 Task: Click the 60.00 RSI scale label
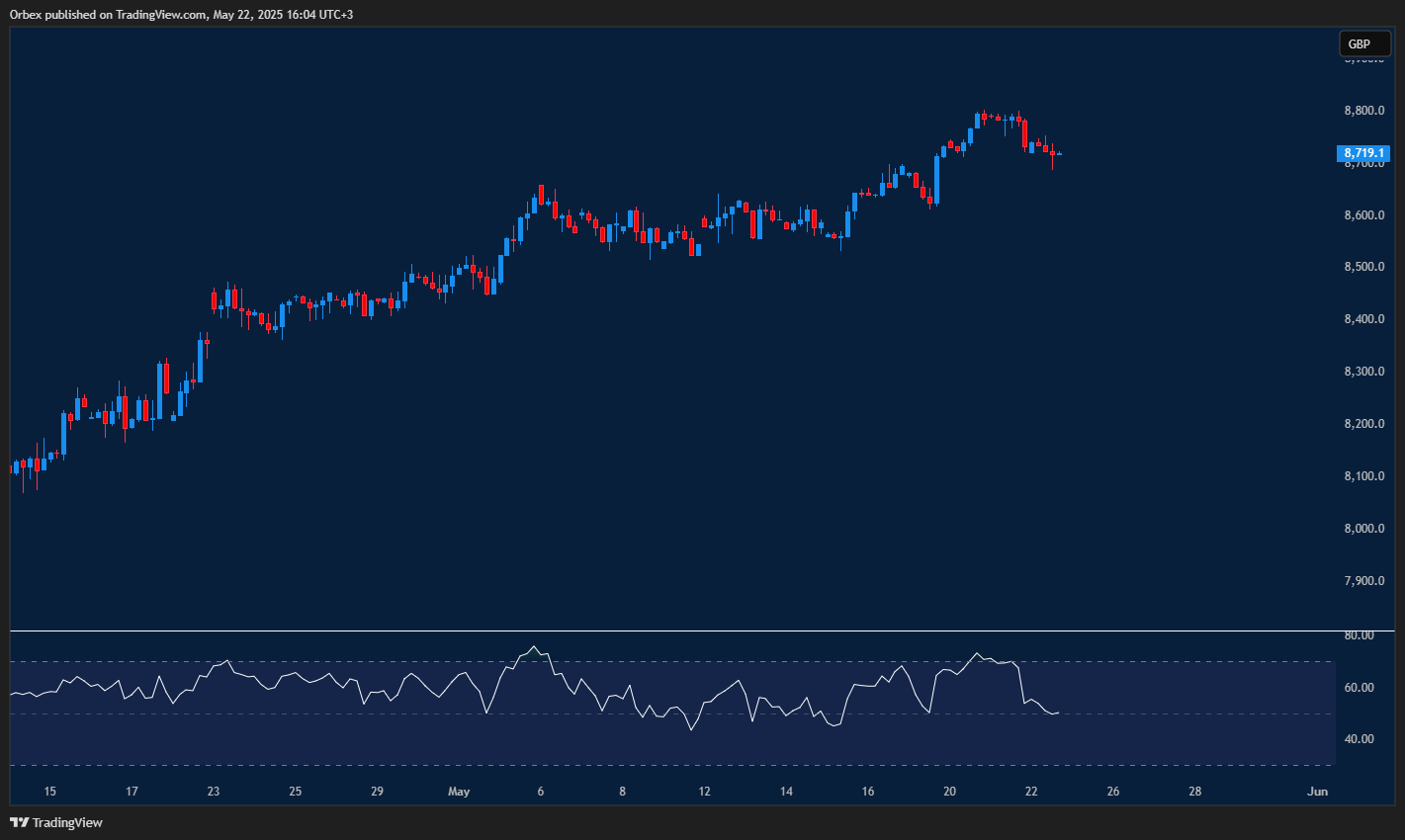click(x=1360, y=688)
